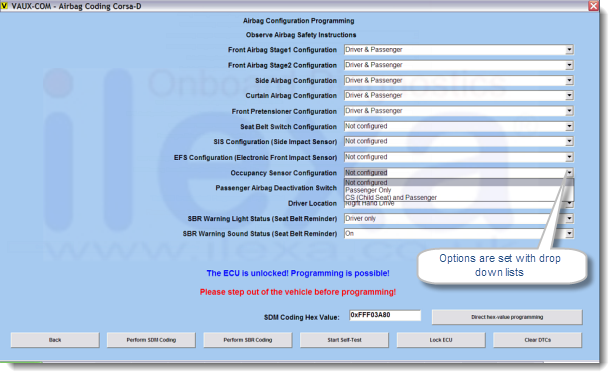Clear DTCs from the module
Image resolution: width=615 pixels, height=378 pixels.
tap(537, 340)
